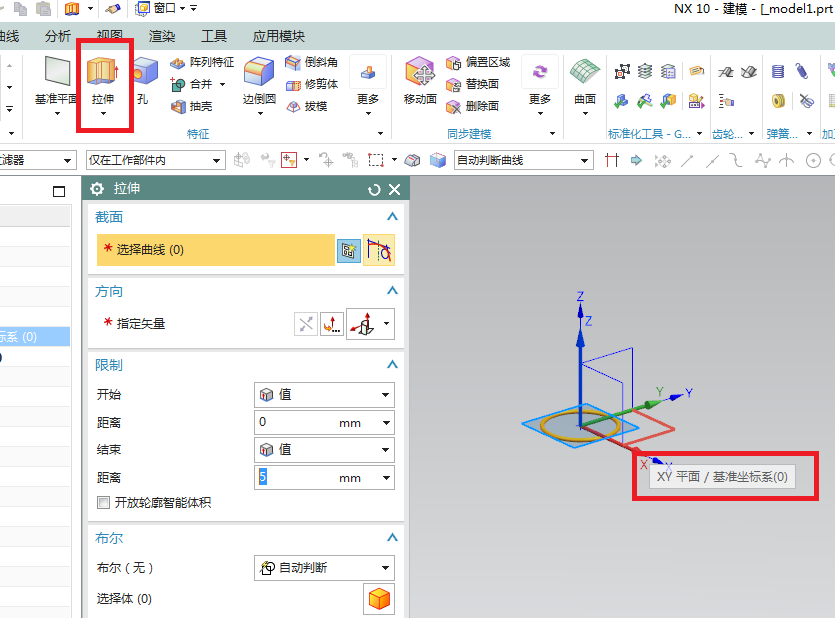Enable the 开放轮廓智能体积 checkbox

point(102,504)
